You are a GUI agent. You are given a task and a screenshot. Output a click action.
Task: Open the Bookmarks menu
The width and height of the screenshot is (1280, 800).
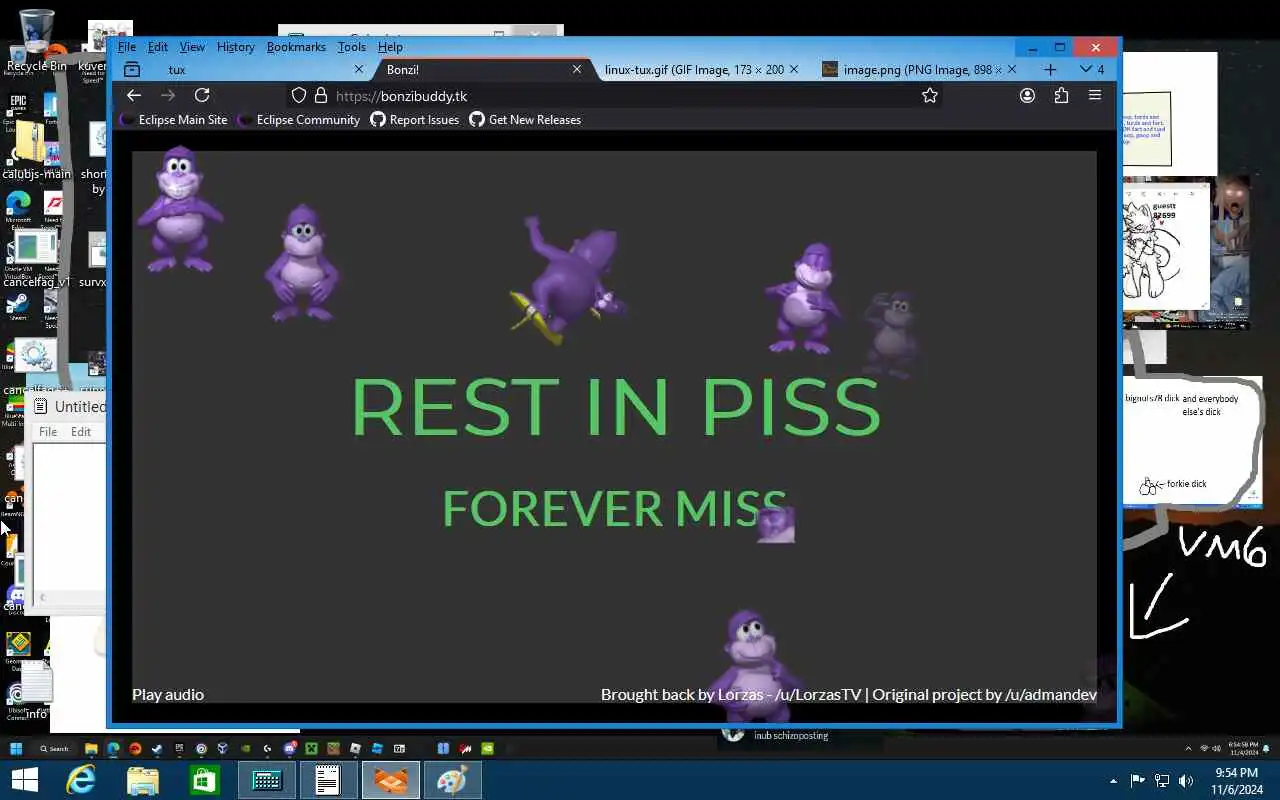[296, 47]
